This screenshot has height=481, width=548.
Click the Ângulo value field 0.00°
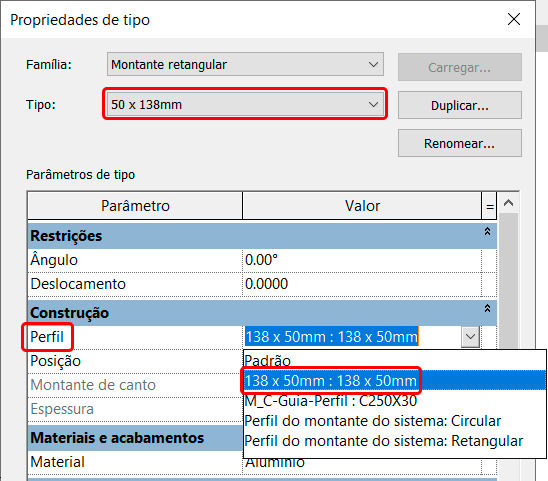[x=362, y=260]
